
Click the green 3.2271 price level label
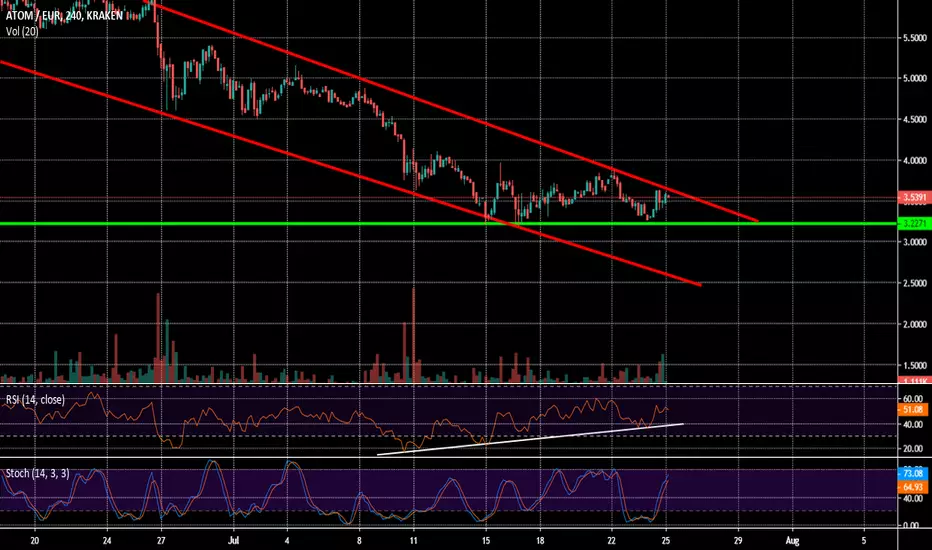(914, 224)
